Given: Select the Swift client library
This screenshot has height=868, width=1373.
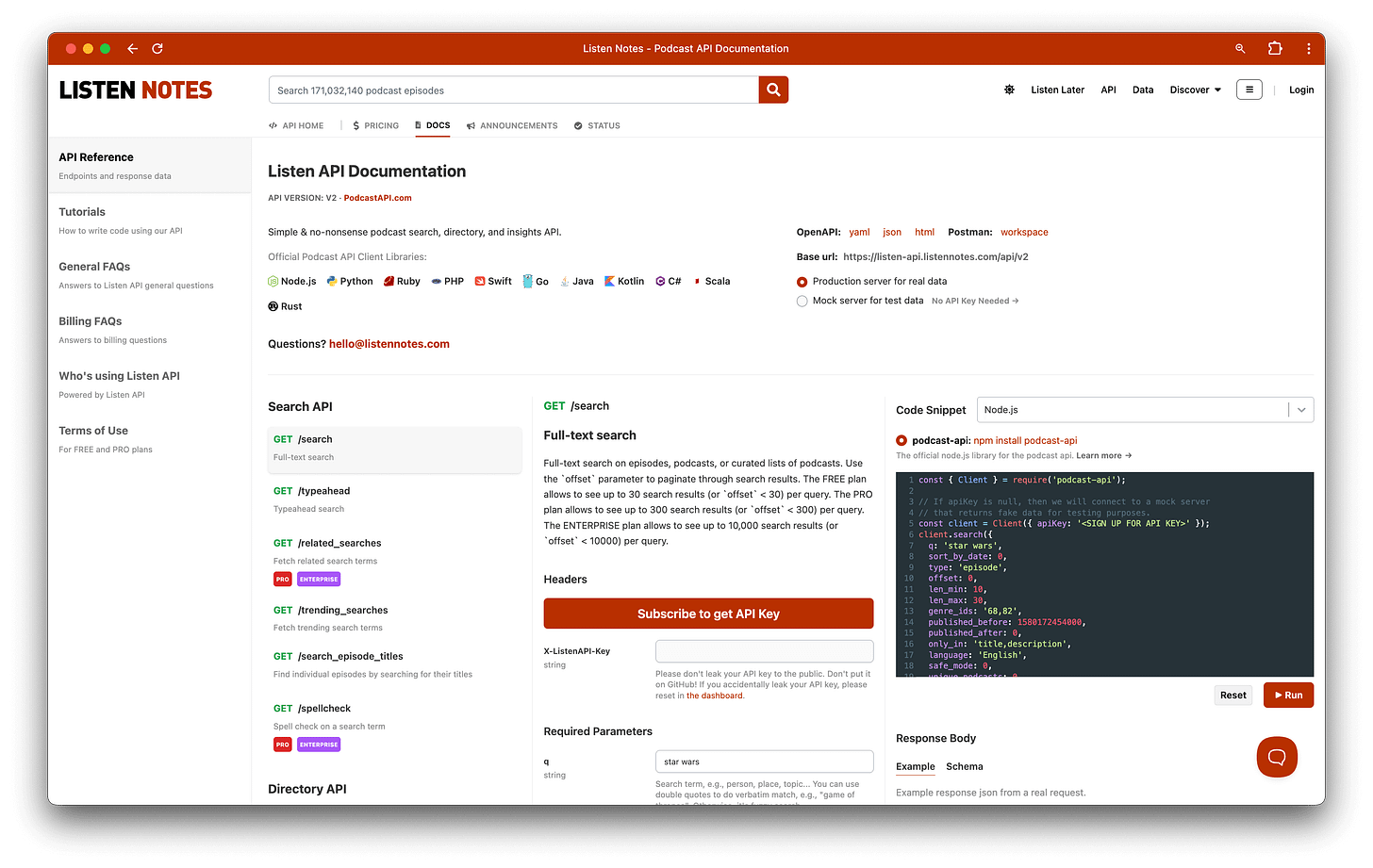Looking at the screenshot, I should click(493, 281).
